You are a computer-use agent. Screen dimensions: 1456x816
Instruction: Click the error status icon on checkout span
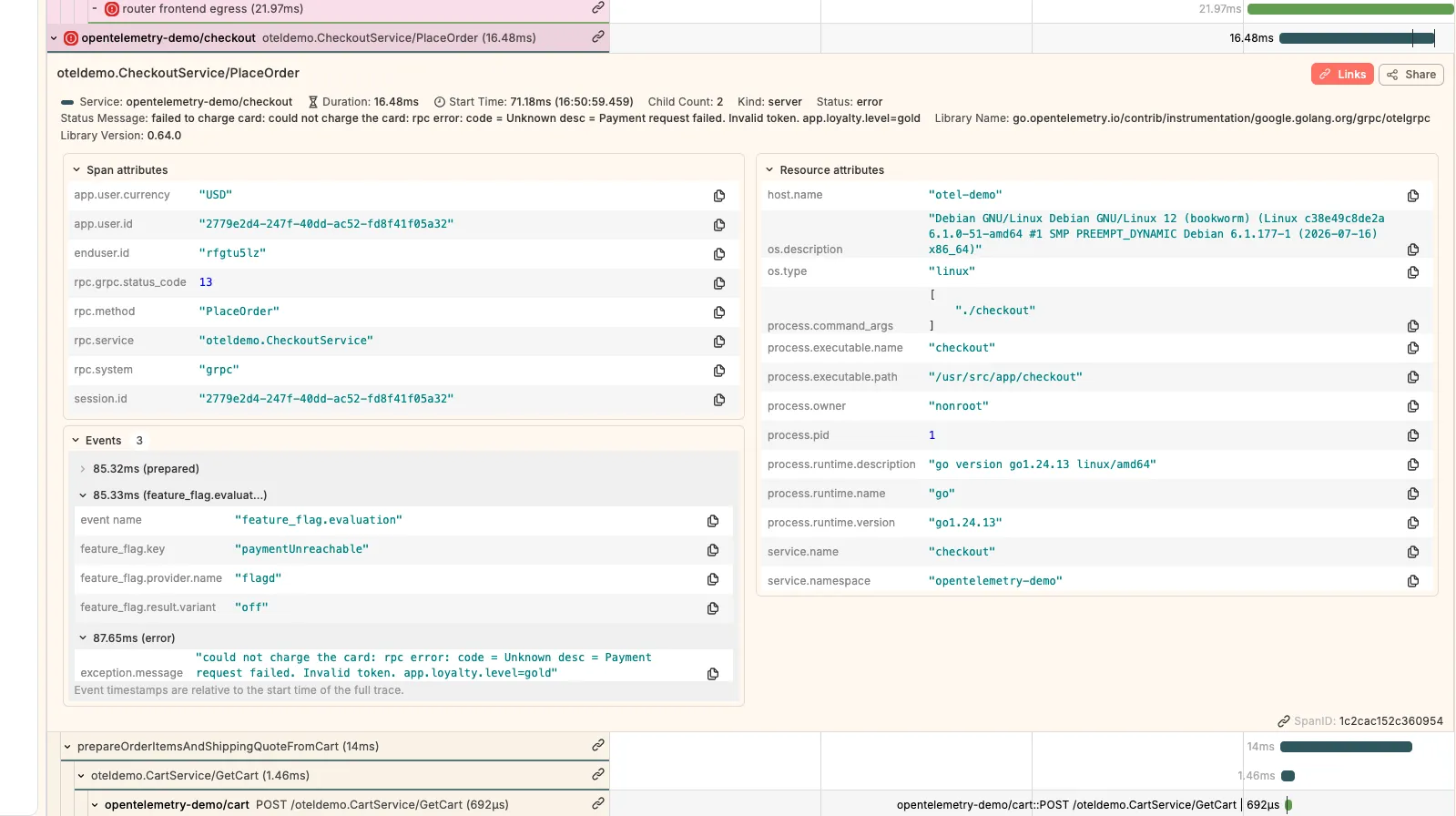pyautogui.click(x=71, y=38)
